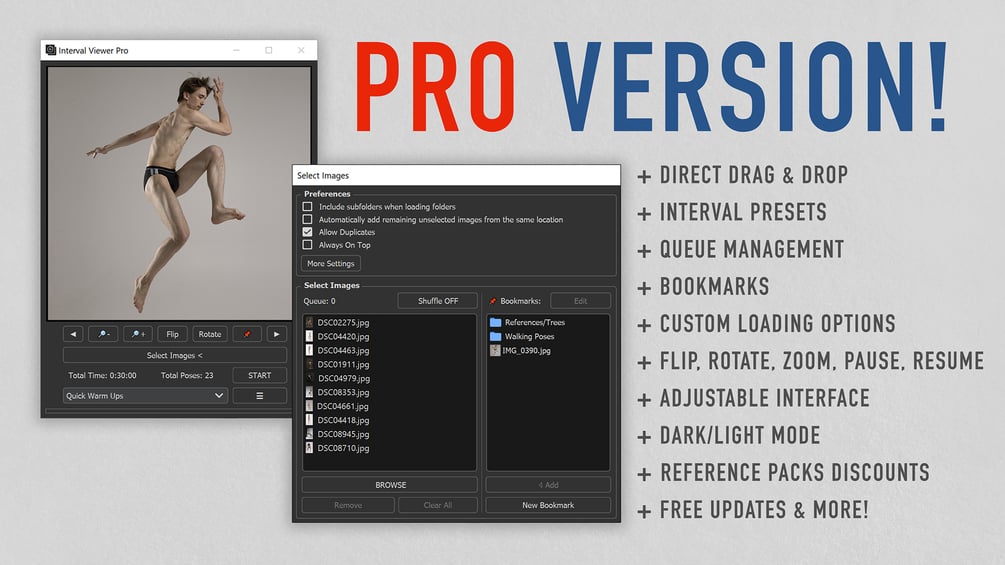Enable Always On Top
Viewport: 1005px width, 565px height.
click(308, 245)
